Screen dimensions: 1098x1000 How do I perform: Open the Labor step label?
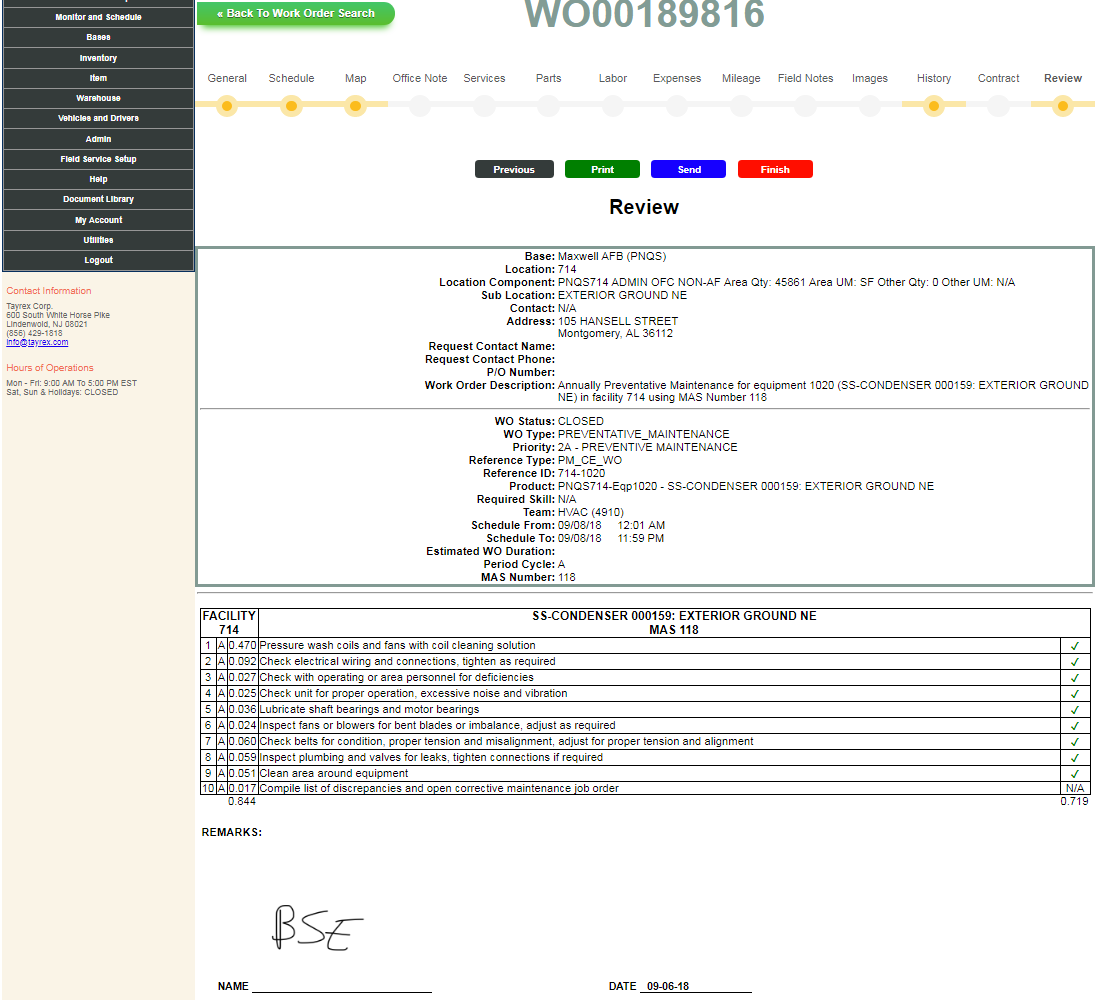613,78
